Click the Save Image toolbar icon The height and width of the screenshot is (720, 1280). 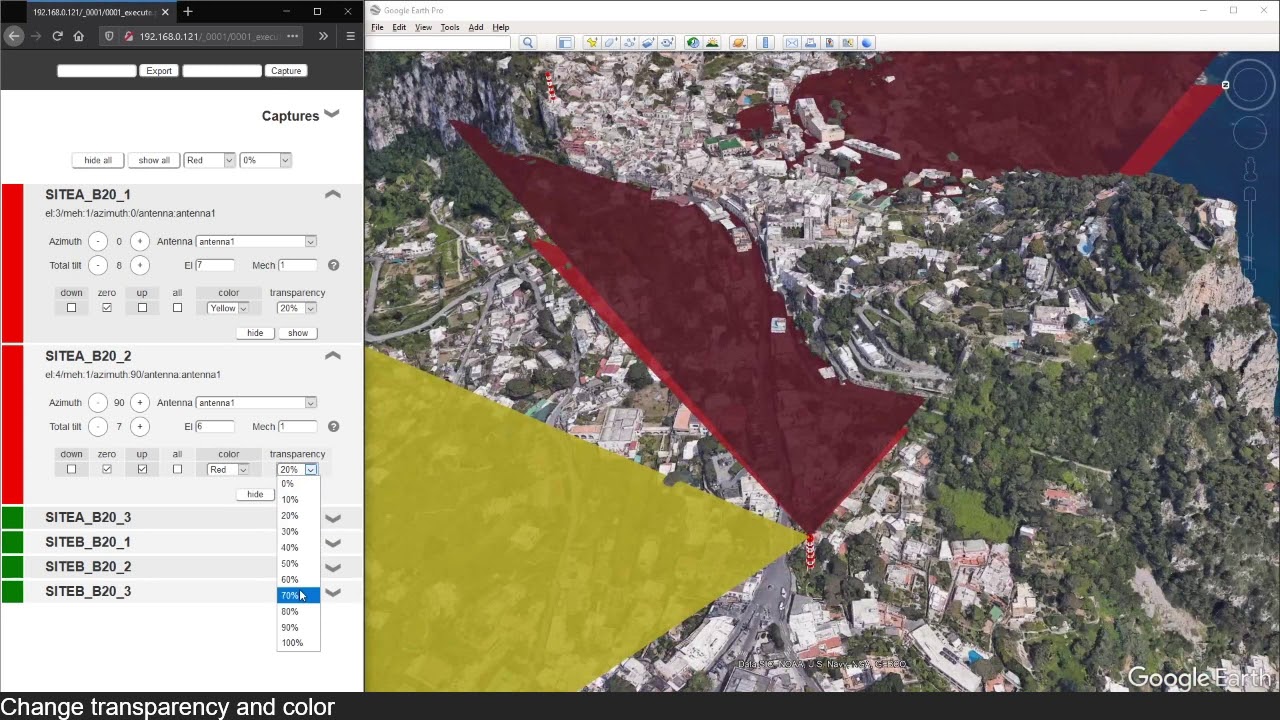pos(830,42)
